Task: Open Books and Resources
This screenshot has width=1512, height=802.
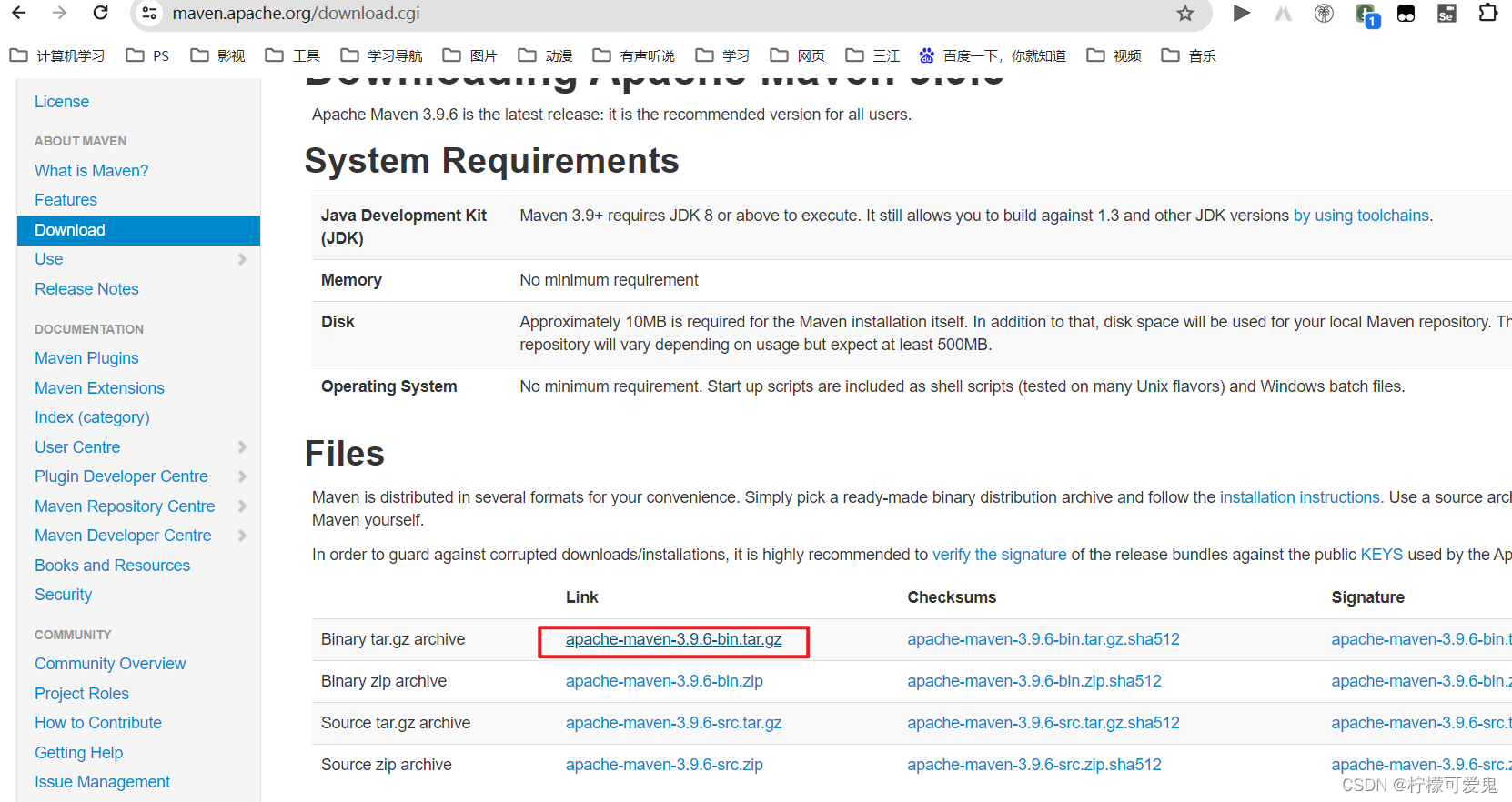Action: tap(112, 566)
